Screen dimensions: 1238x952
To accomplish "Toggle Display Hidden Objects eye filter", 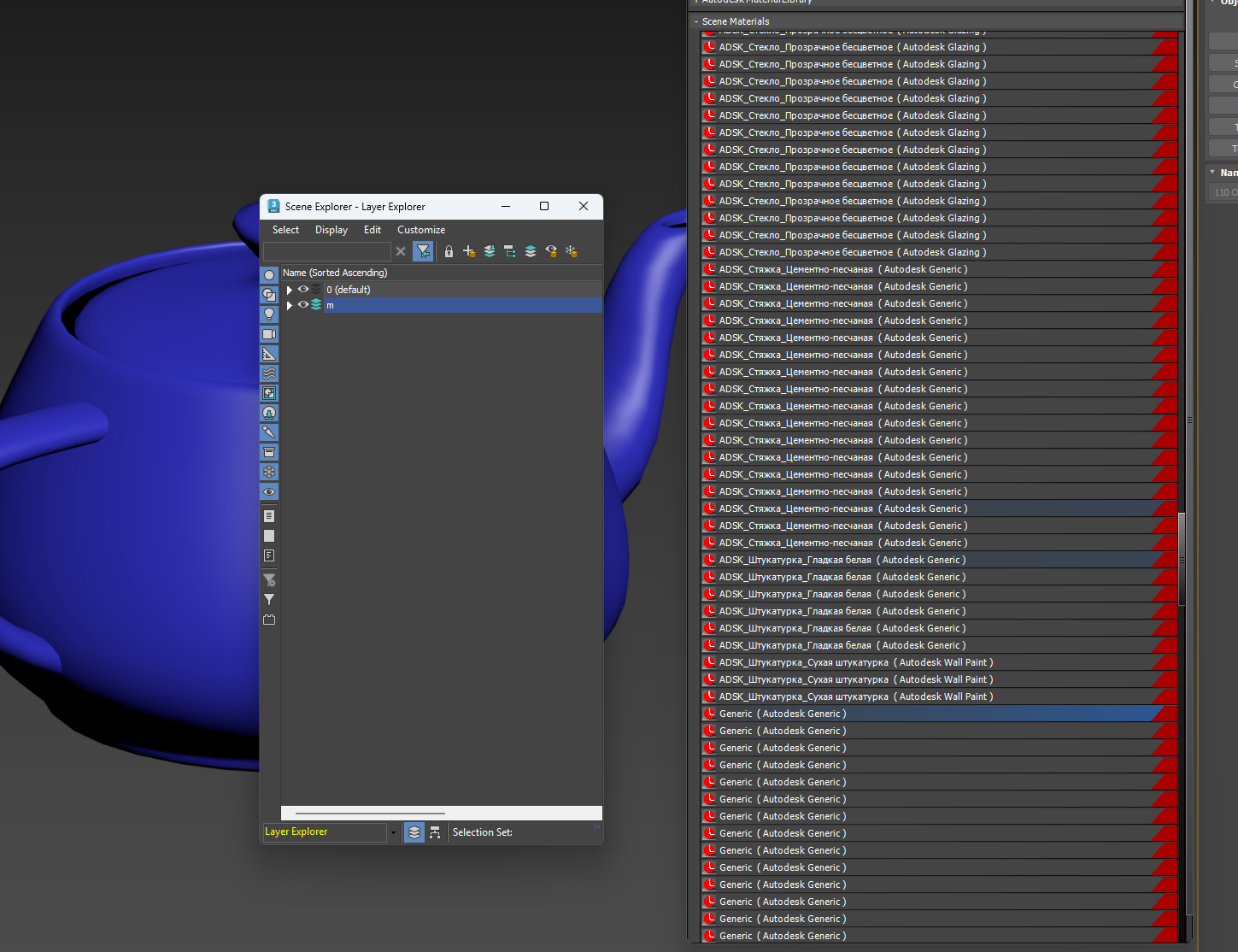I will (269, 491).
